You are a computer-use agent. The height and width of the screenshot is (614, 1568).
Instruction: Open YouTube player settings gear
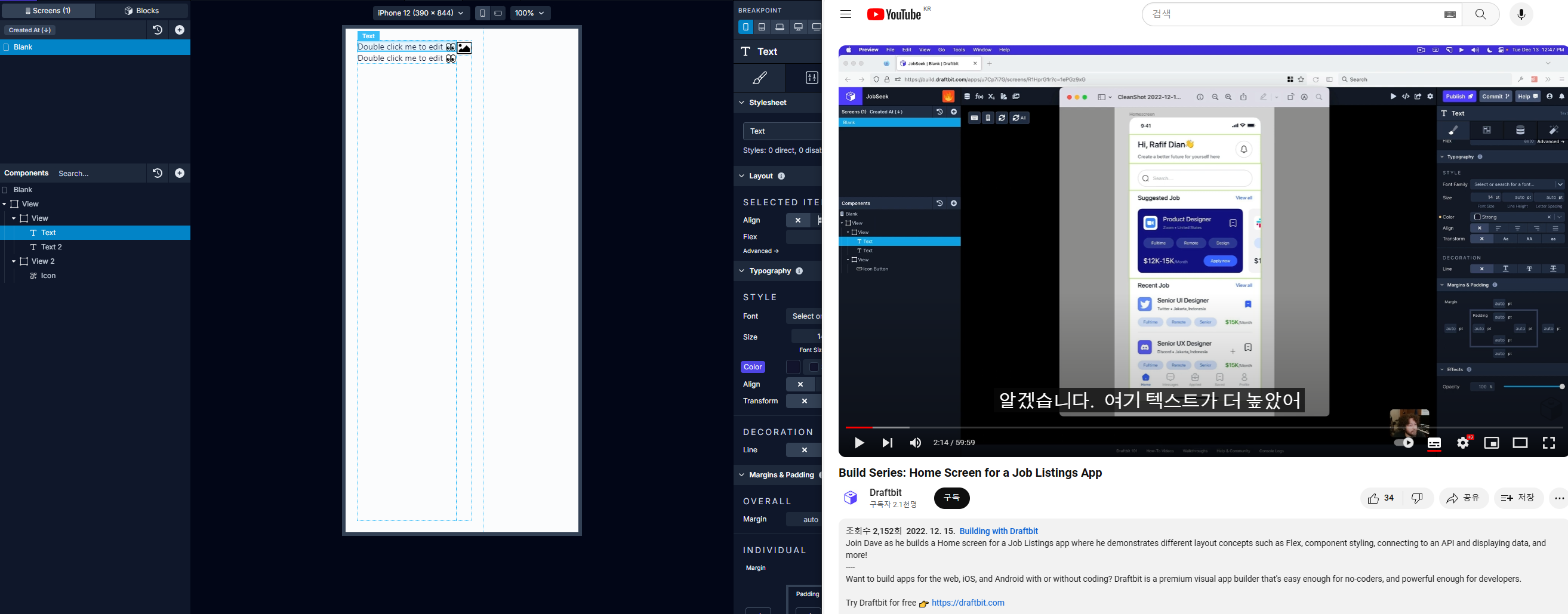[x=1464, y=443]
